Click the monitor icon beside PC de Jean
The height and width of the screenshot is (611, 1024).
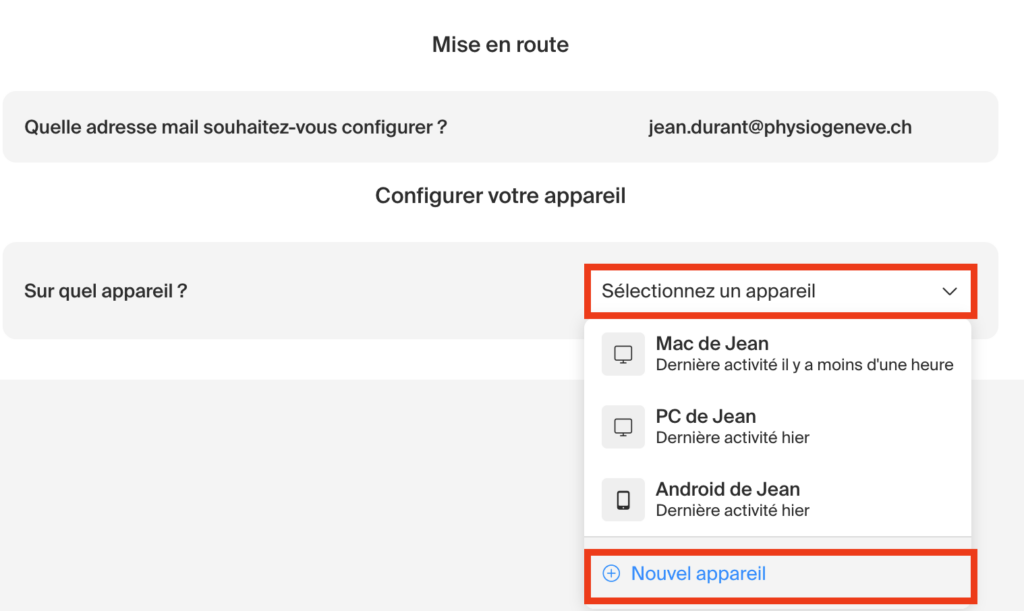click(623, 427)
